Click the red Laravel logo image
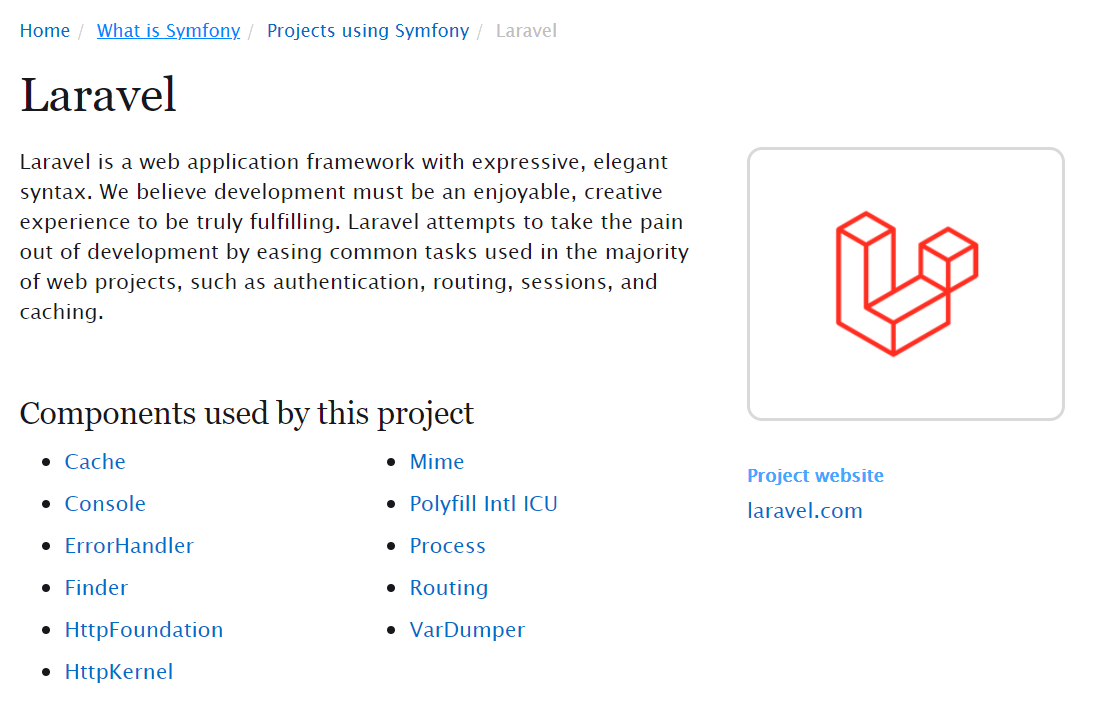Viewport: 1104px width, 717px height. point(906,284)
